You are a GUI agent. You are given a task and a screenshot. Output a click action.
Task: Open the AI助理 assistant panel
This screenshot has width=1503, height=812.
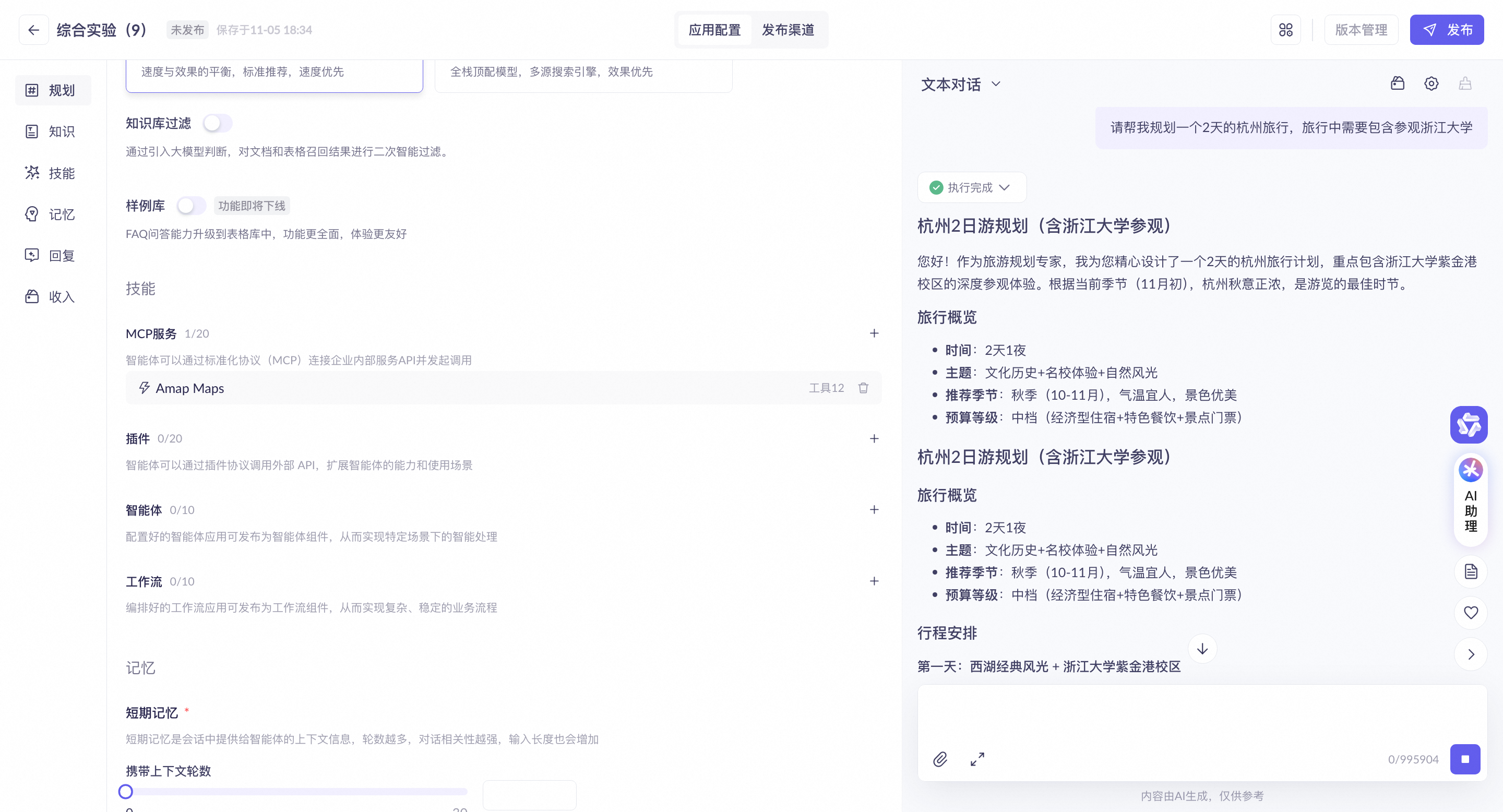(x=1470, y=500)
